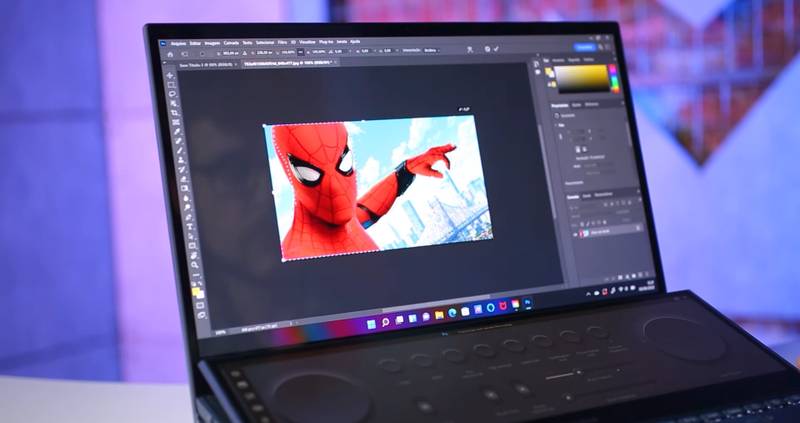
Task: Open the Filtro menu
Action: (282, 42)
